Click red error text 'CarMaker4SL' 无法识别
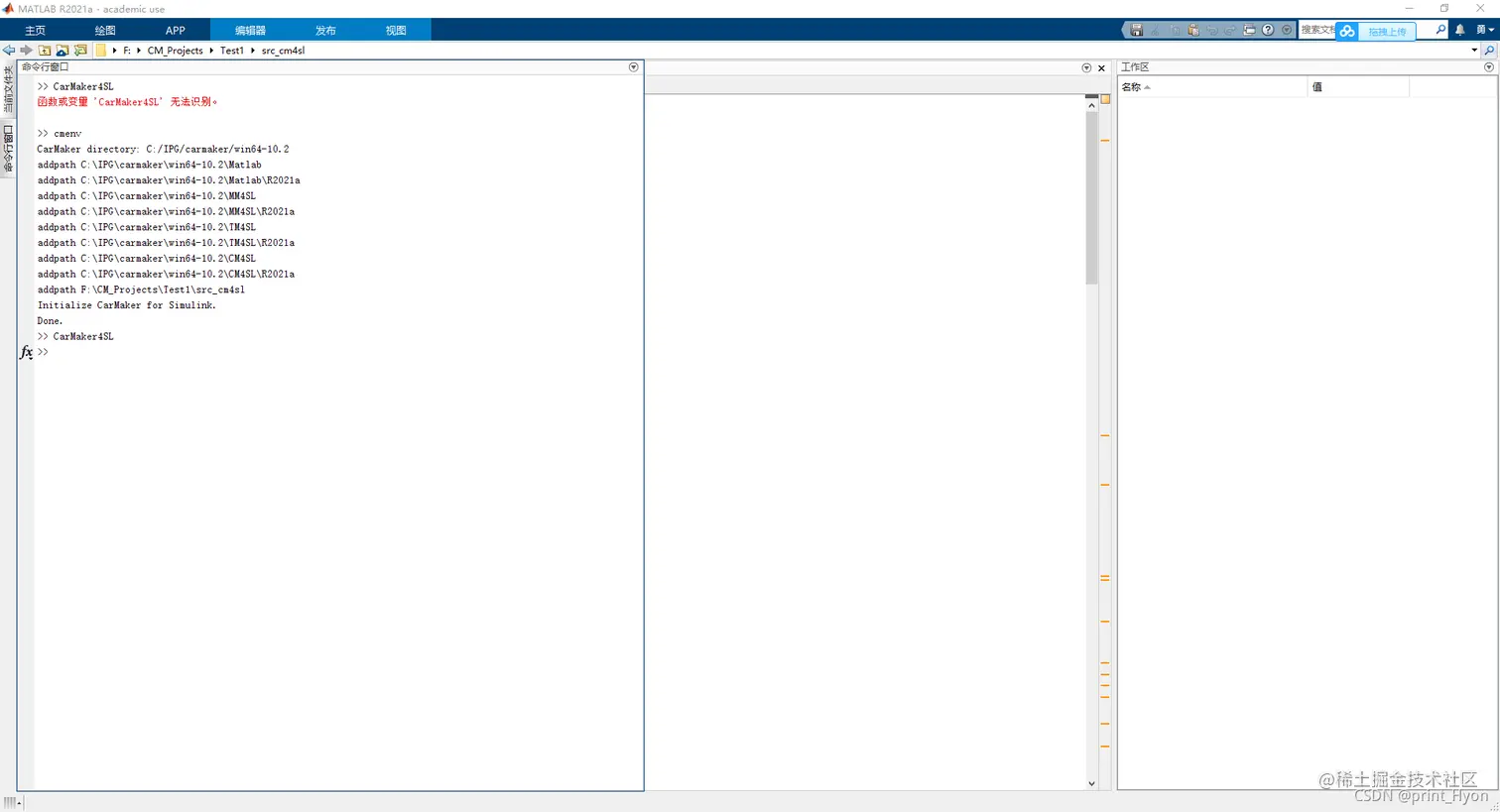1500x812 pixels. click(127, 102)
